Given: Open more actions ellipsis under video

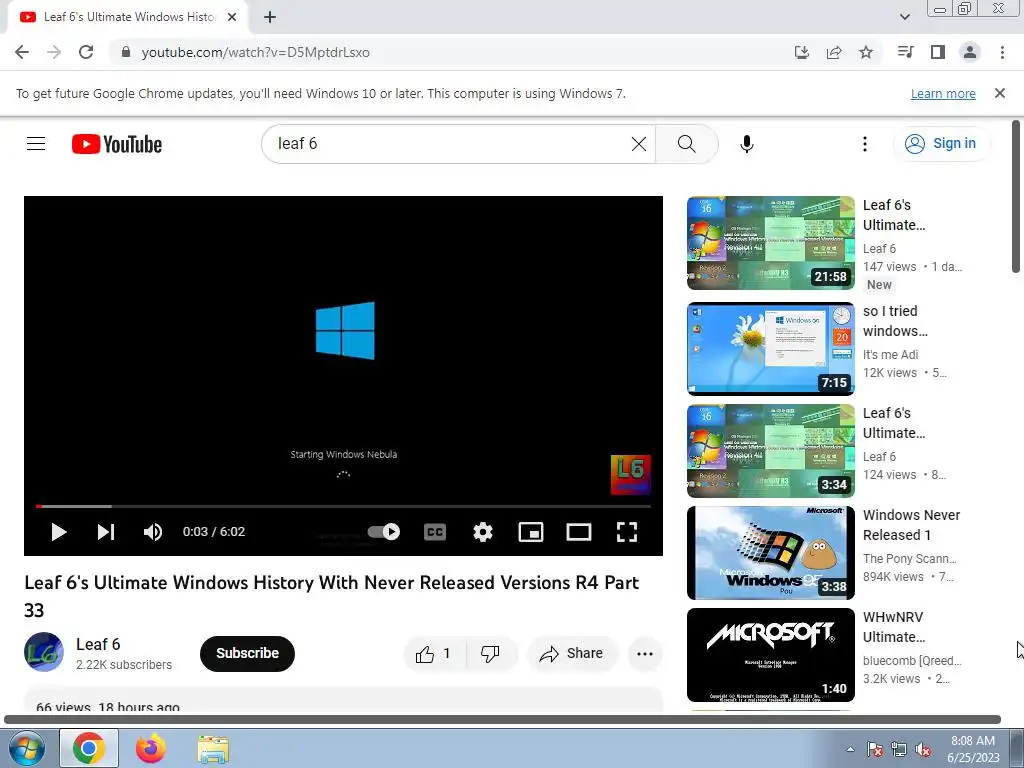Looking at the screenshot, I should click(645, 654).
